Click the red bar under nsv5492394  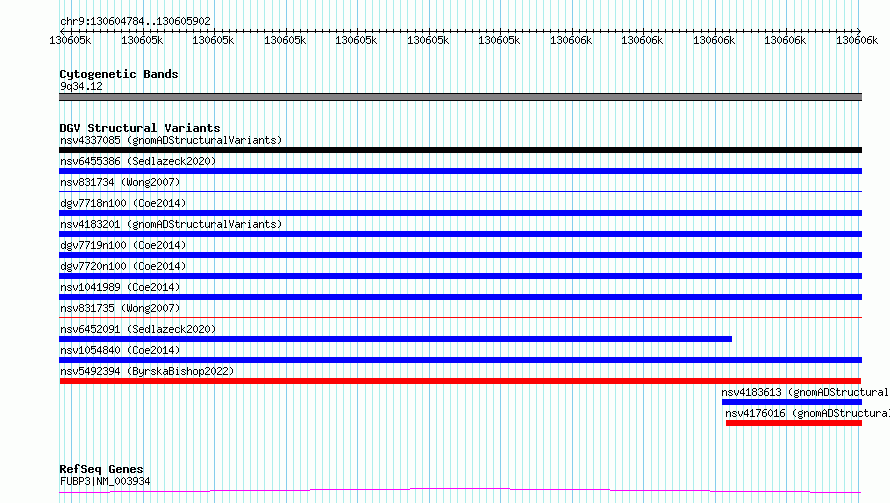[x=460, y=381]
